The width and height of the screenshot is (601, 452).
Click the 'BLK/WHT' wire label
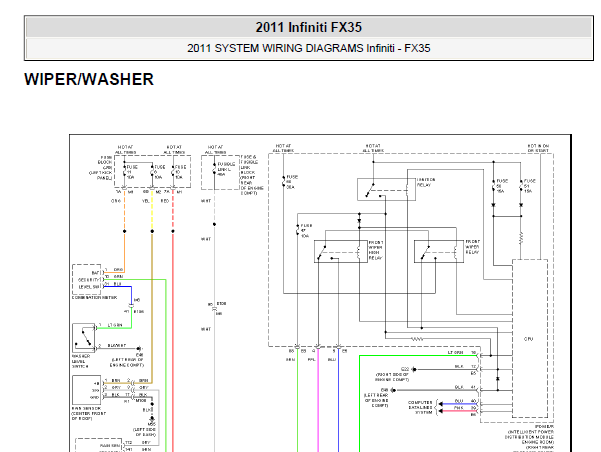[x=117, y=345]
